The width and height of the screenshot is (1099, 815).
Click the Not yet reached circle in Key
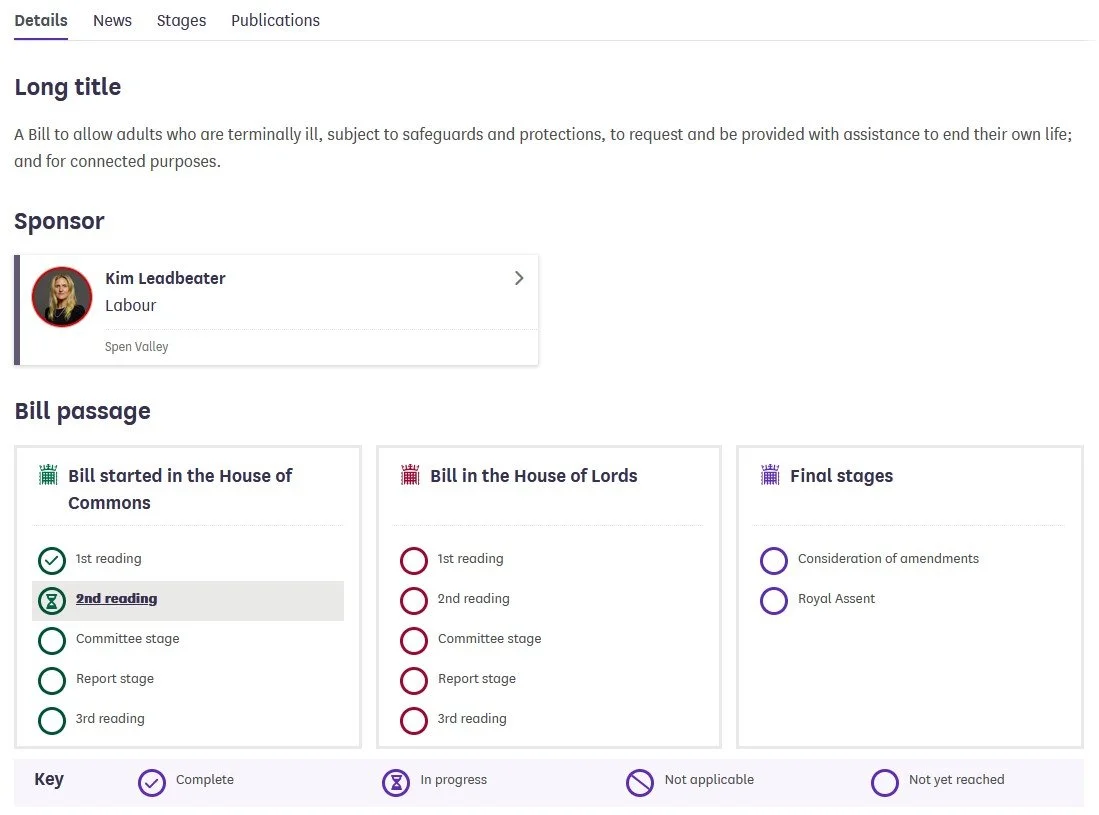coord(885,782)
